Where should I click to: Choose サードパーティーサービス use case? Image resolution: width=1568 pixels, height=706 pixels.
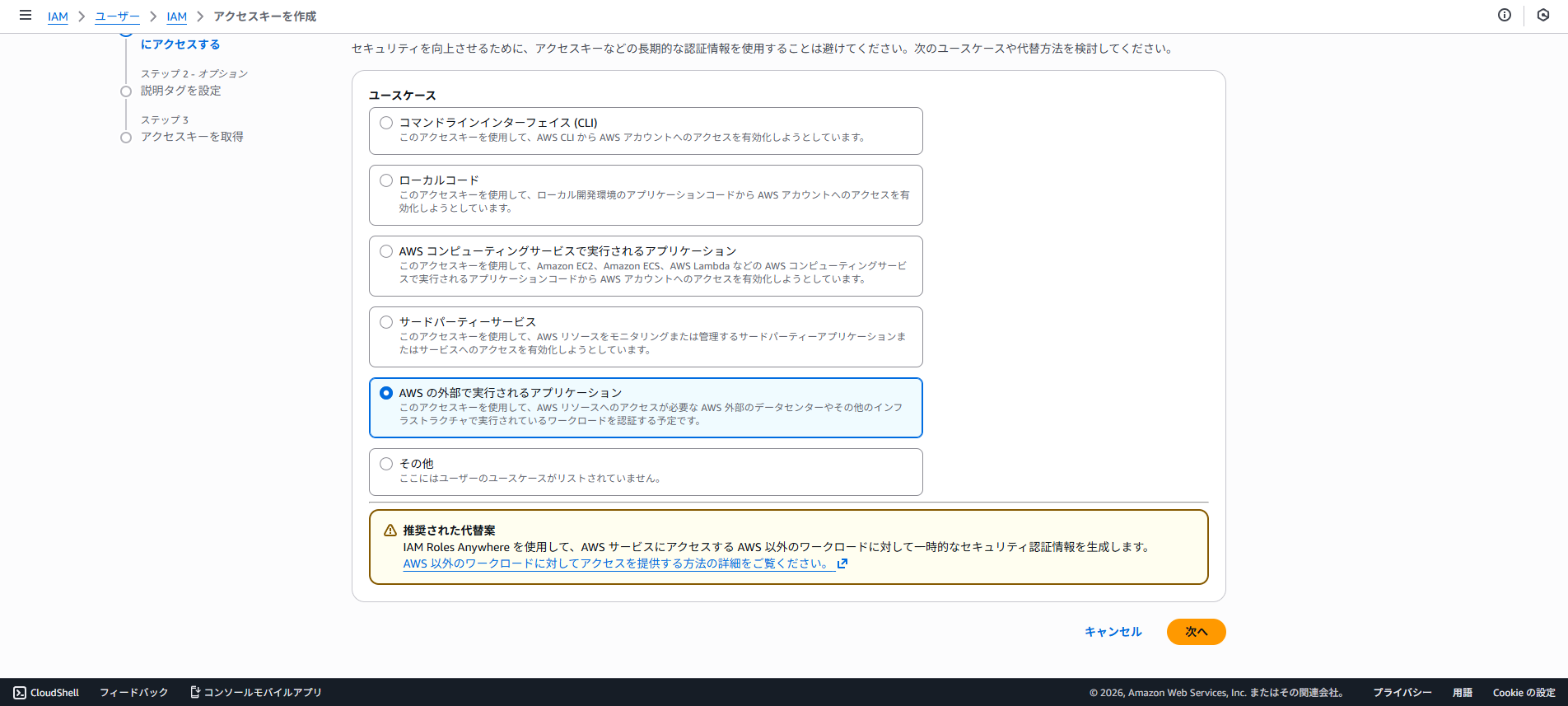[386, 322]
